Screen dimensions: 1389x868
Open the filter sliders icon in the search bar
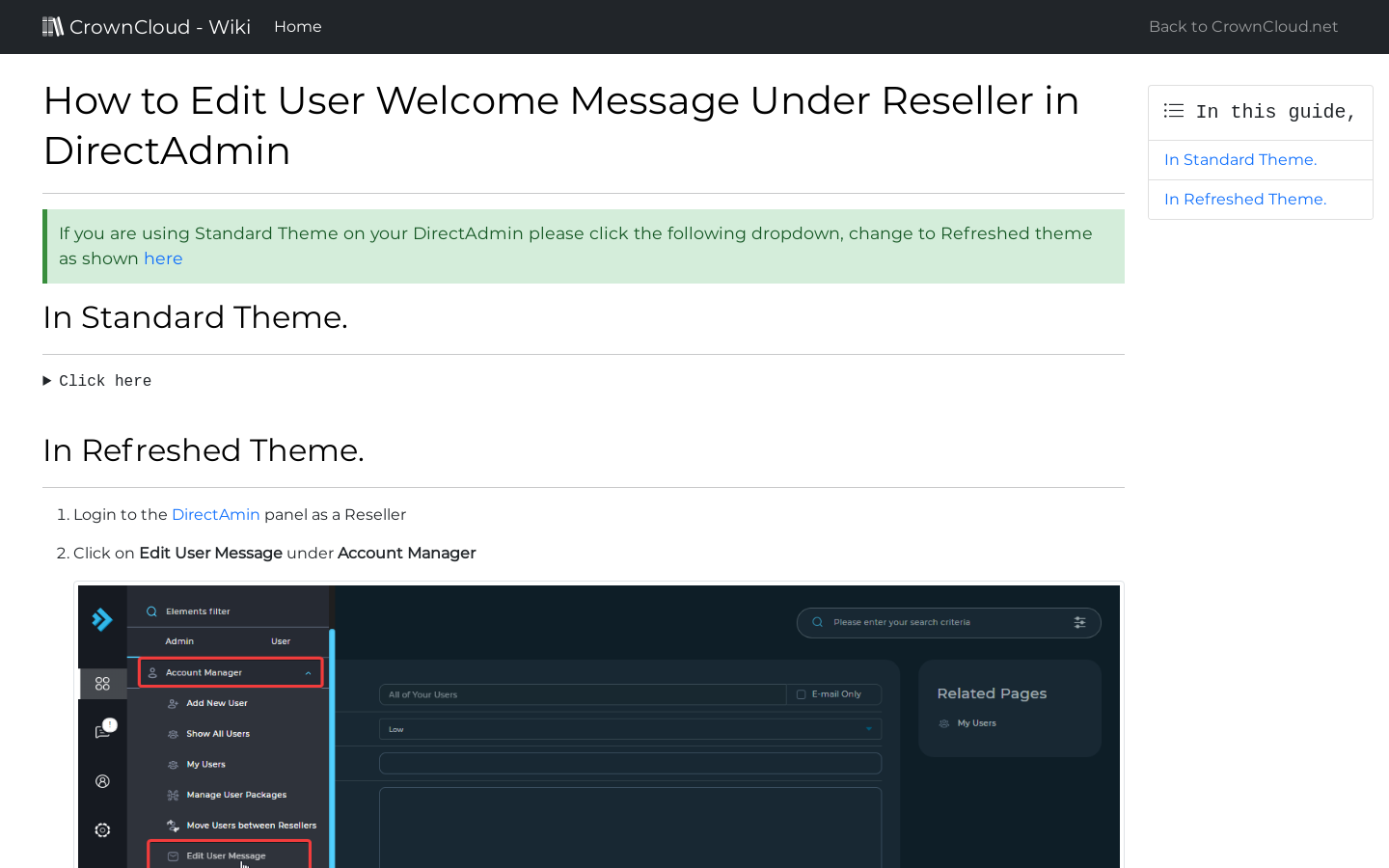click(x=1080, y=622)
